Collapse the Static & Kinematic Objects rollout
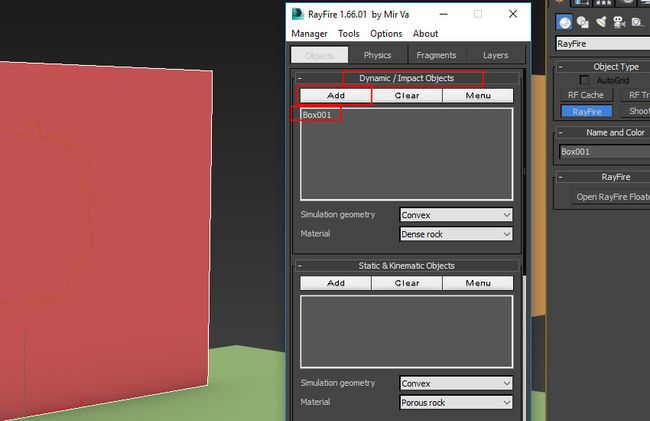The width and height of the screenshot is (650, 421). [x=300, y=266]
